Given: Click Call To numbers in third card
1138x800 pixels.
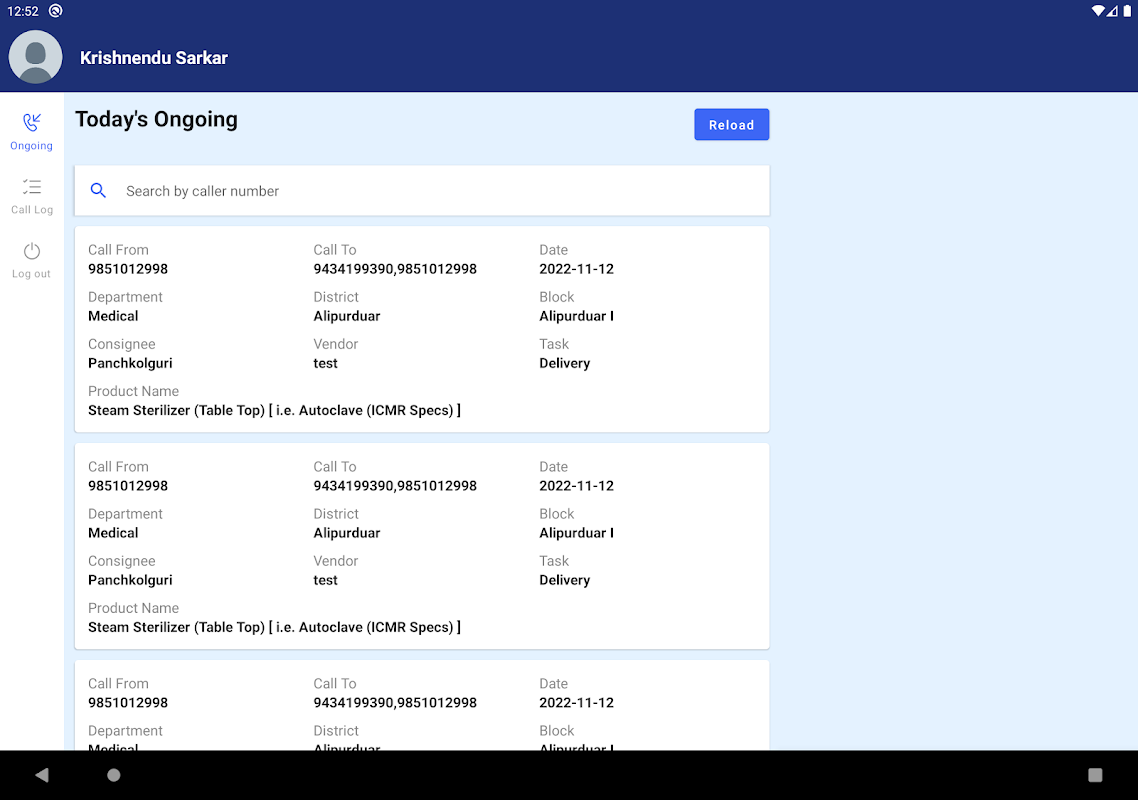Looking at the screenshot, I should (395, 703).
